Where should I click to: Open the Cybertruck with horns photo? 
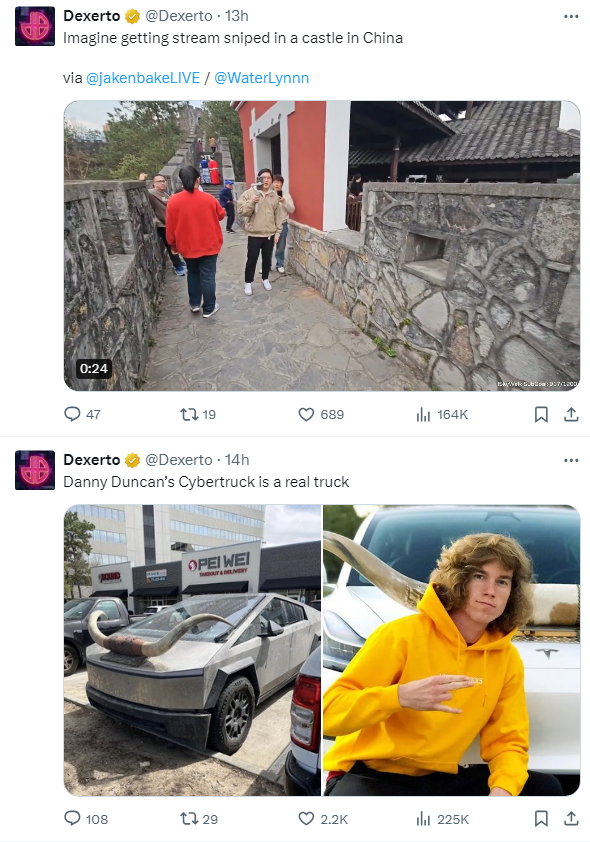(x=192, y=650)
